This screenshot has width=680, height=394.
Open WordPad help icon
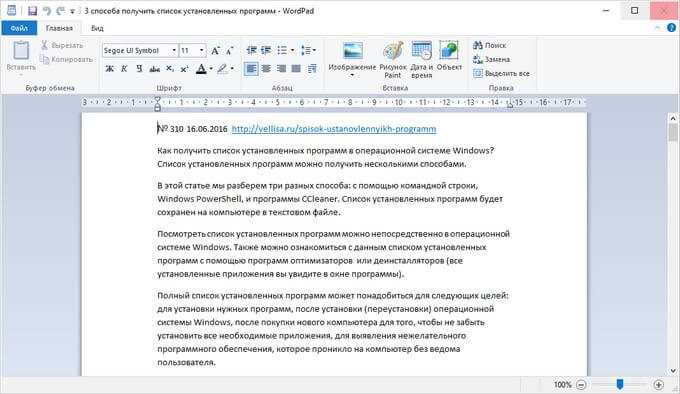(671, 28)
